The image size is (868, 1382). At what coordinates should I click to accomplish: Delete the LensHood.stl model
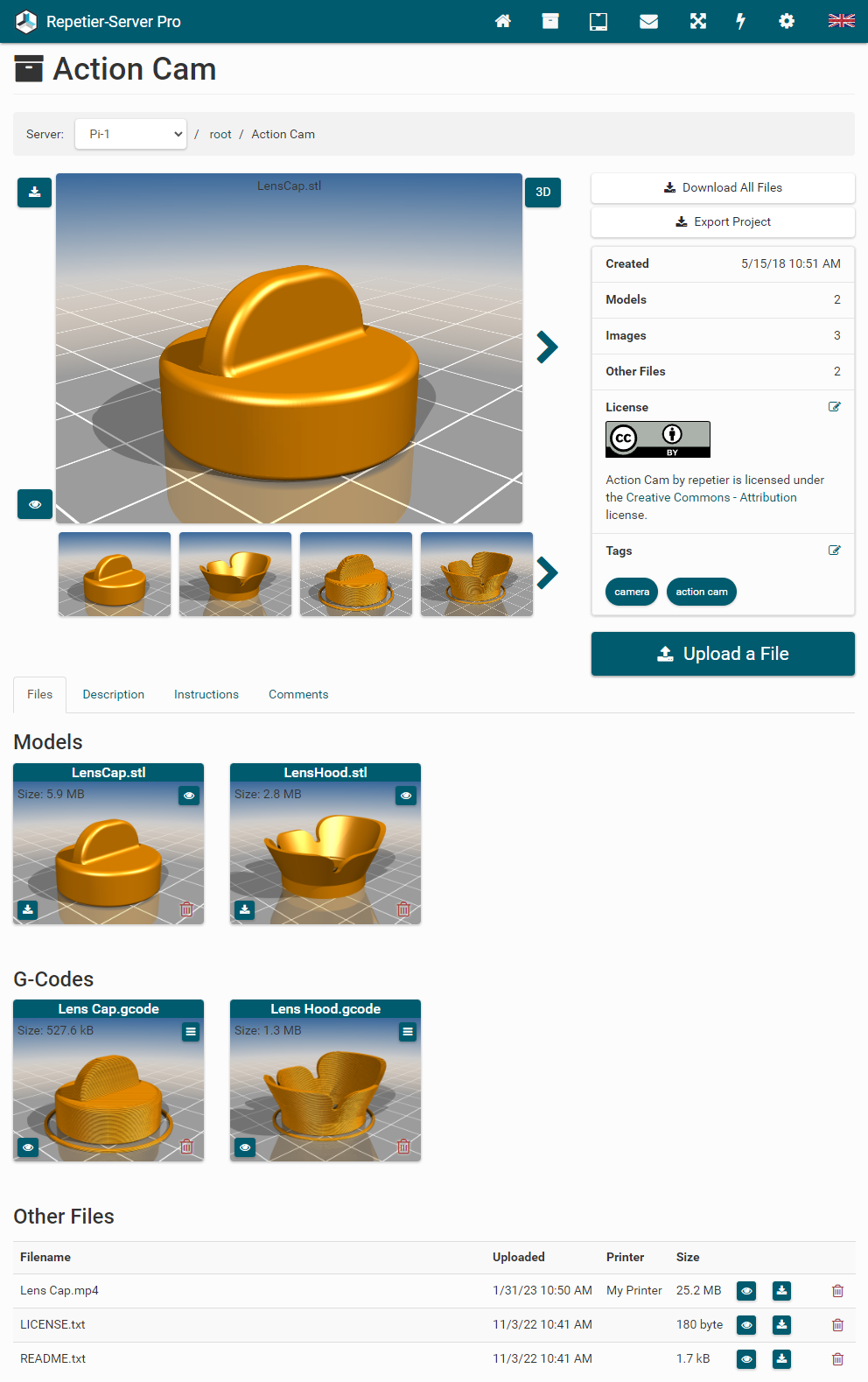click(403, 909)
